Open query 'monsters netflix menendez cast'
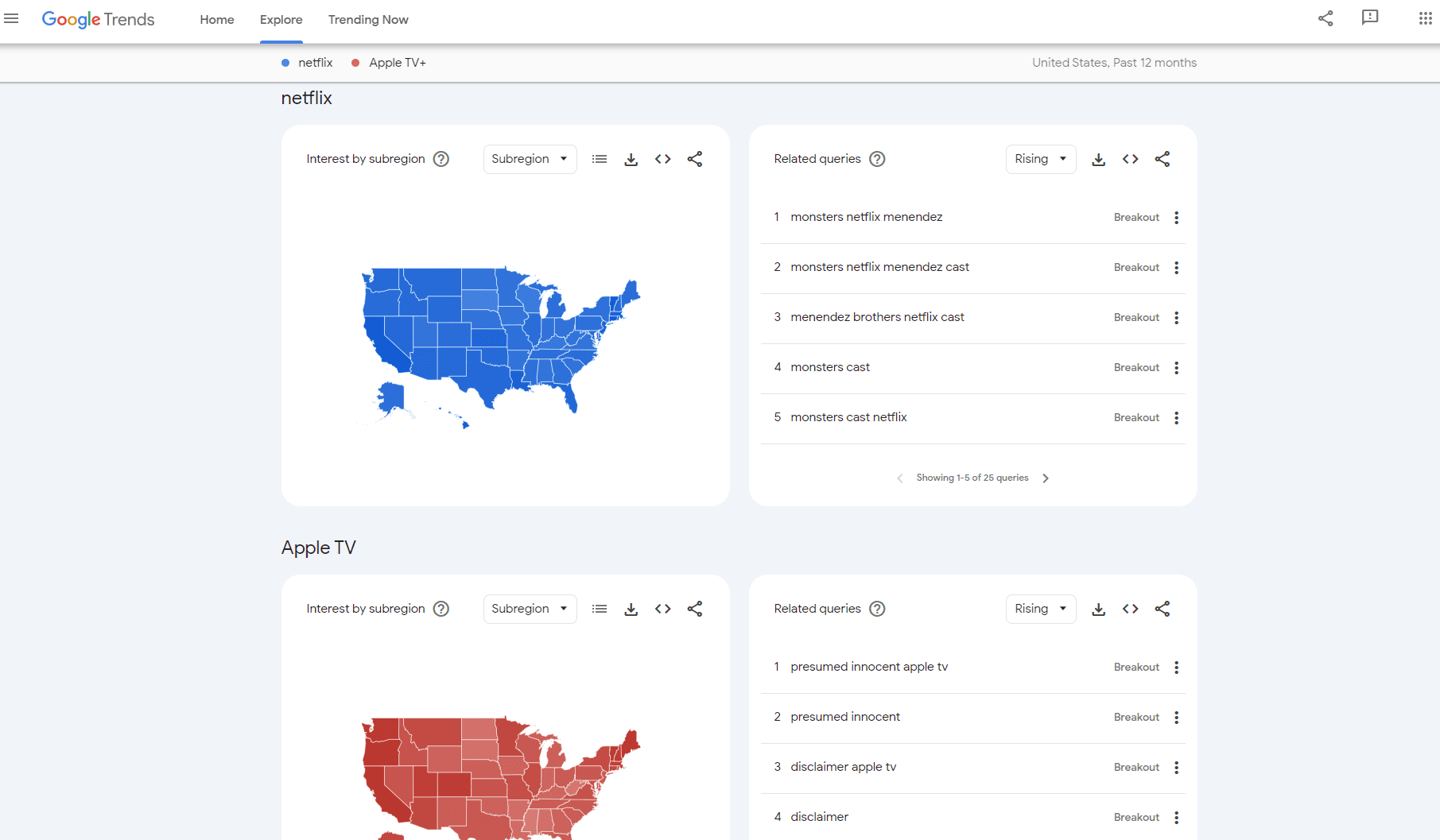Image resolution: width=1440 pixels, height=840 pixels. (880, 267)
